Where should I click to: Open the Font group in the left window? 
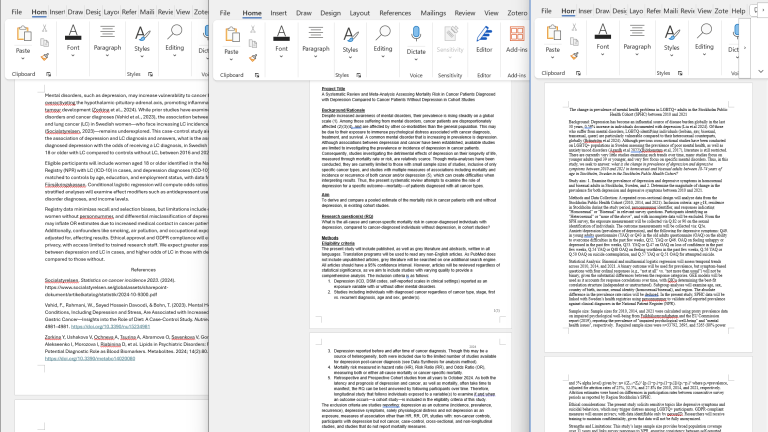pos(73,41)
